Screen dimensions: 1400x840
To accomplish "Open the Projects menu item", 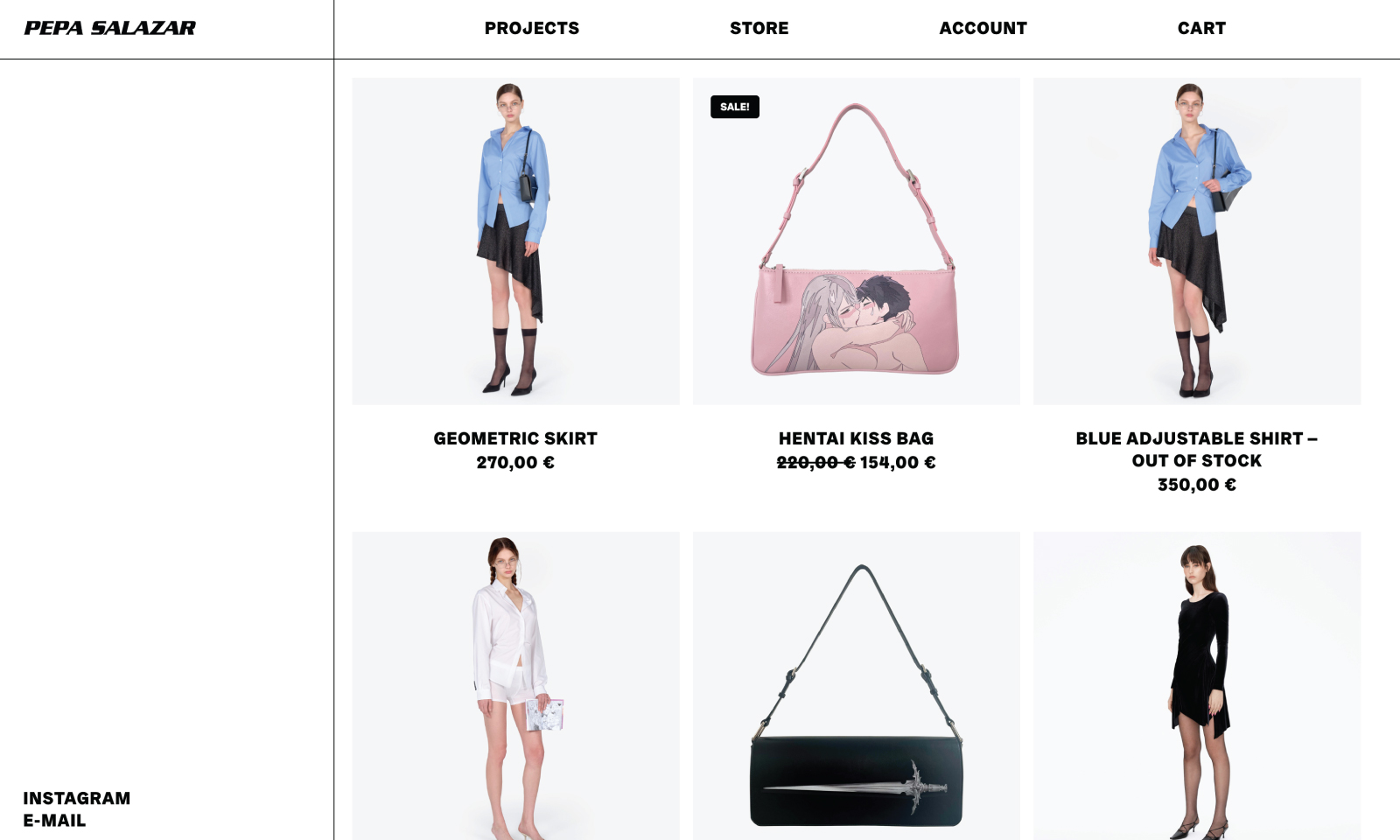I will coord(532,28).
